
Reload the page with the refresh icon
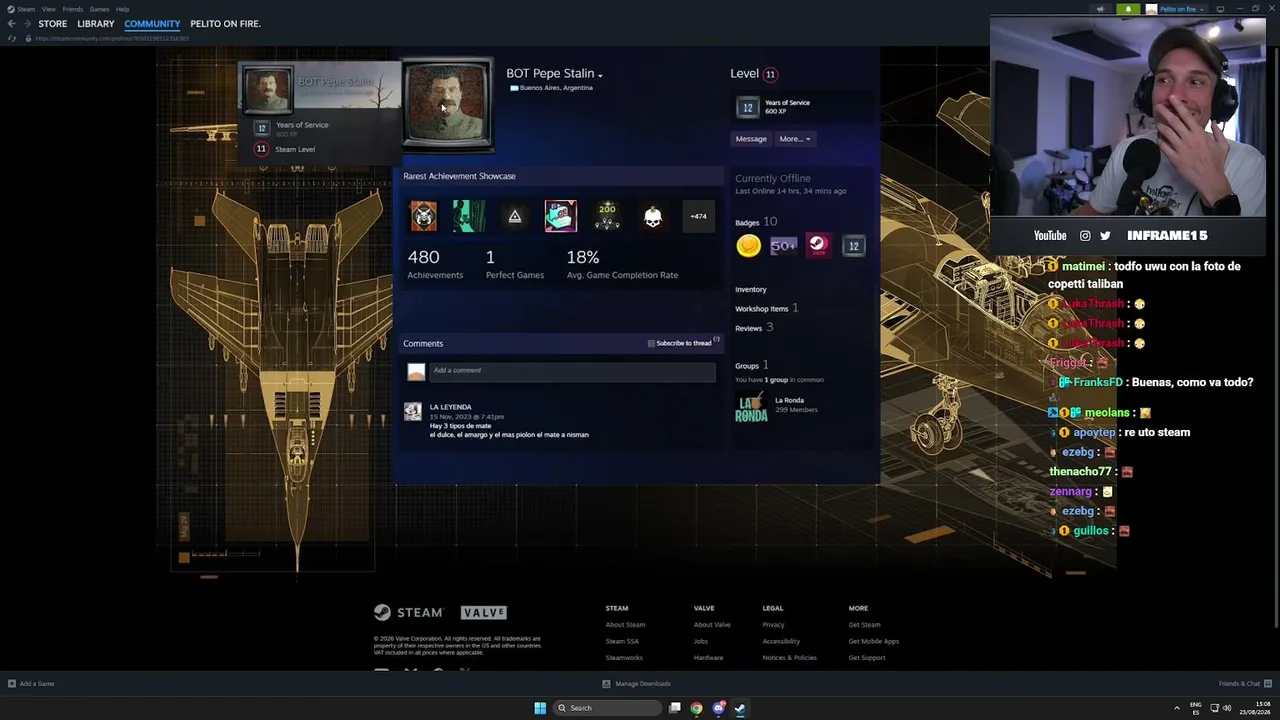click(x=12, y=38)
